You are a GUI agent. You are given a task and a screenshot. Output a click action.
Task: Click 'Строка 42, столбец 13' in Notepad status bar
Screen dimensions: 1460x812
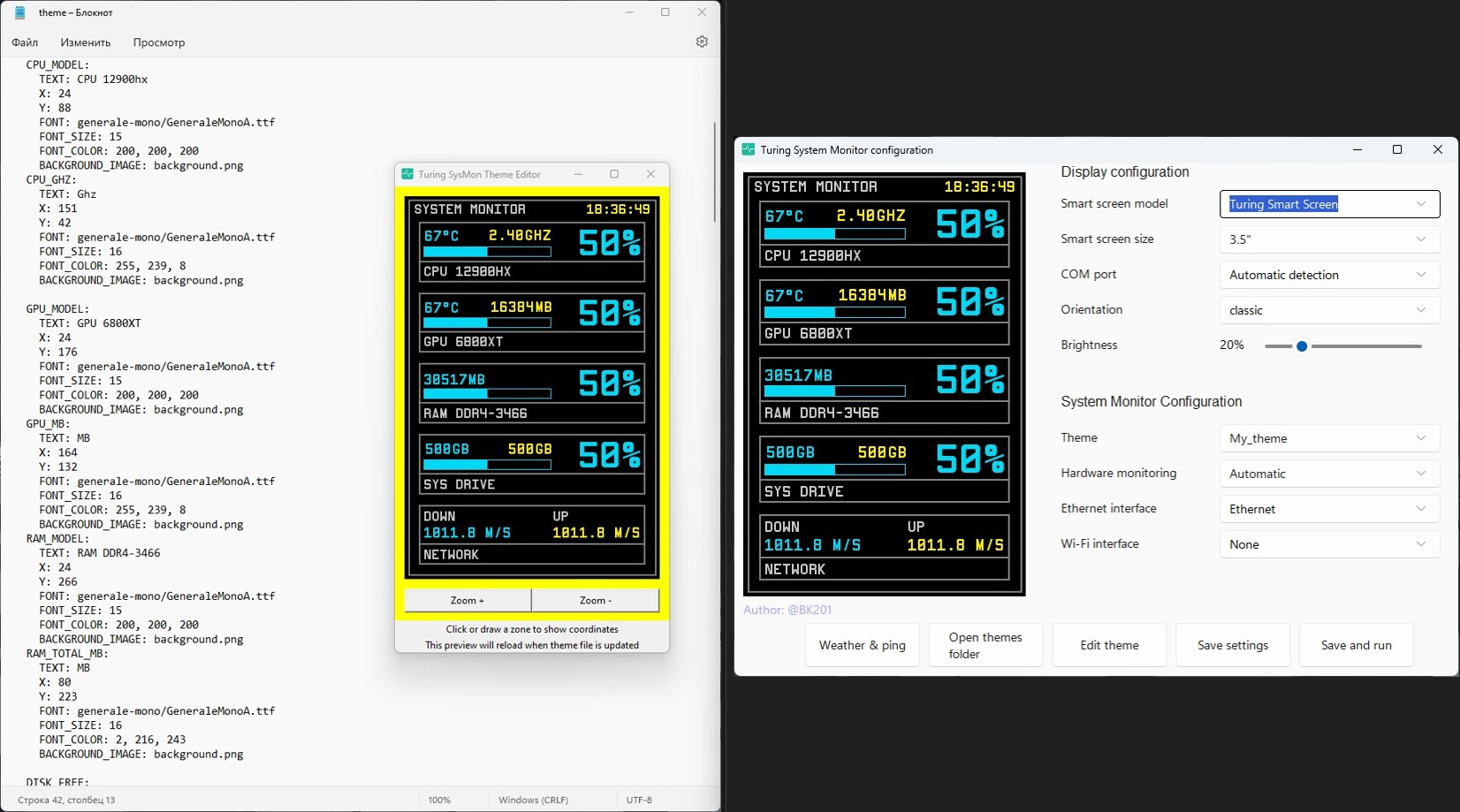[x=66, y=800]
